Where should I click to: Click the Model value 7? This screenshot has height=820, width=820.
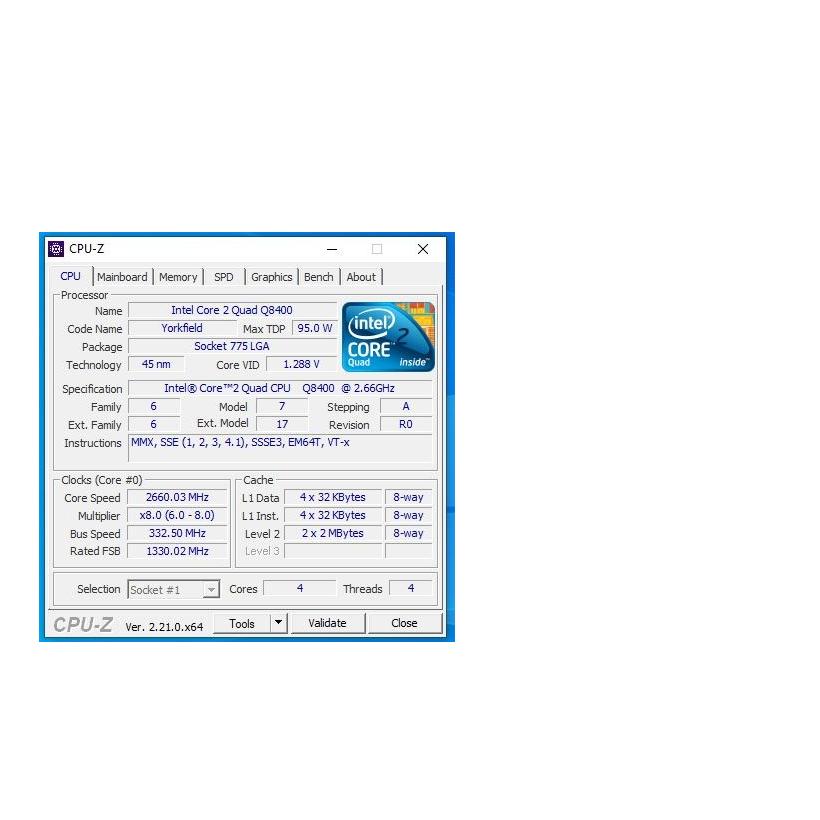coord(282,406)
